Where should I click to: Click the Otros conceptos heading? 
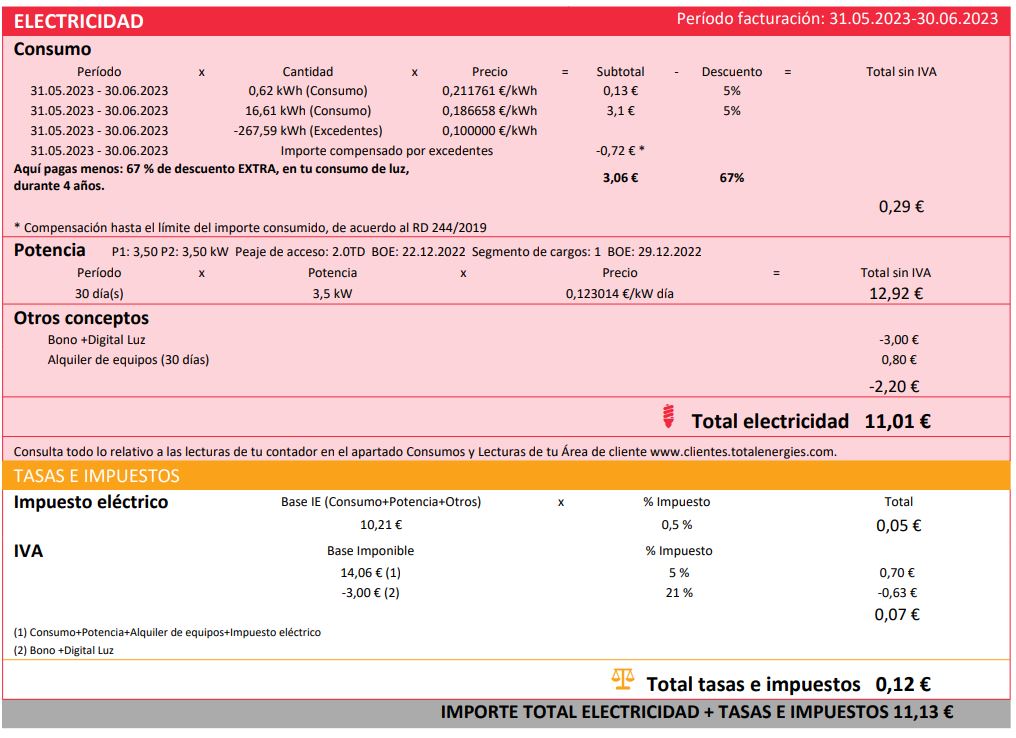tap(81, 318)
